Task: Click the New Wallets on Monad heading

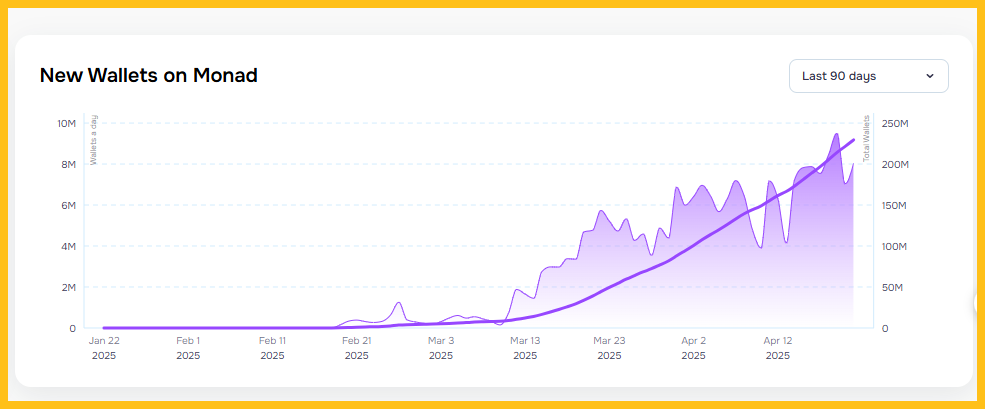Action: (x=149, y=75)
